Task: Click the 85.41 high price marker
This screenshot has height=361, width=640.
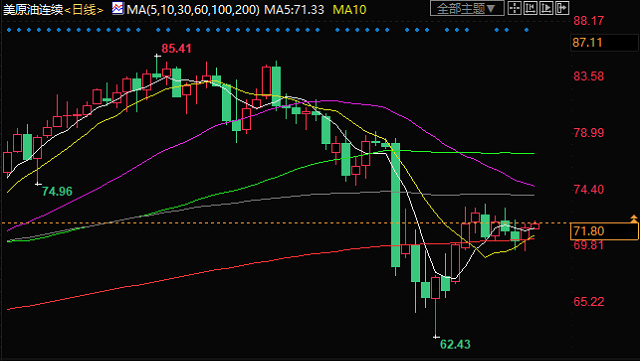Action: [x=176, y=49]
